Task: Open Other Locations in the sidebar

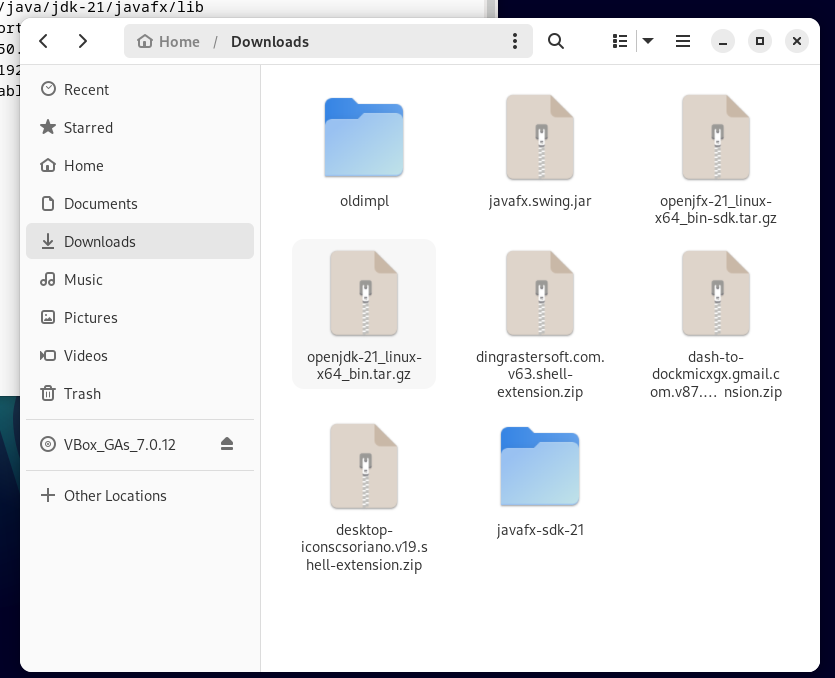Action: point(117,495)
